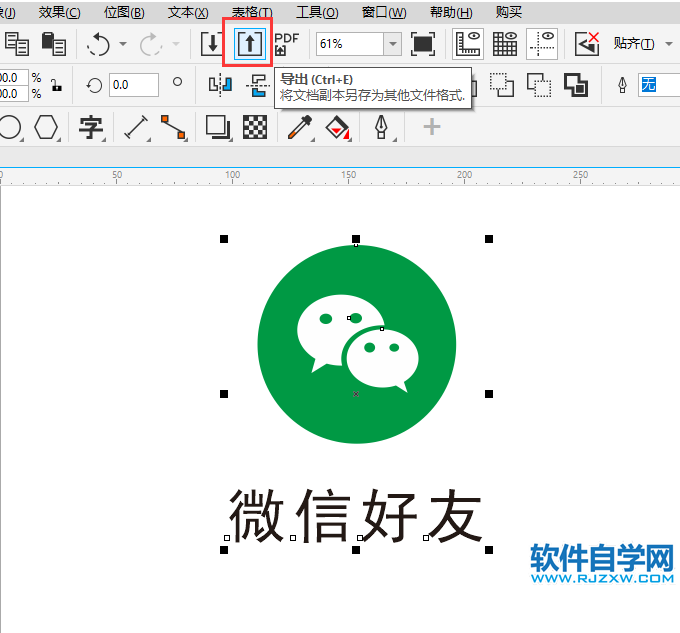
Task: Click the top-center selection handle
Action: tap(356, 239)
